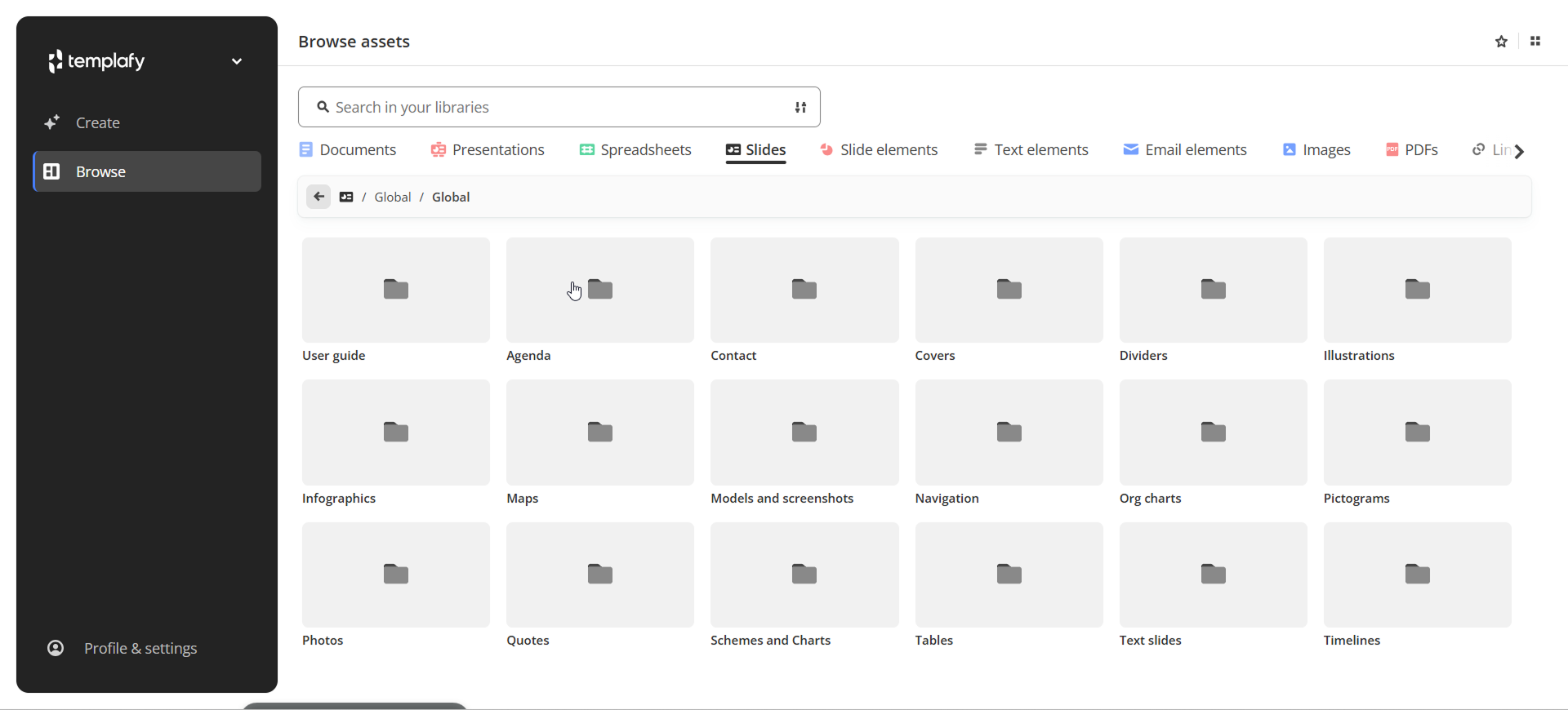Click the Slides library root breadcrumb icon
1568x710 pixels.
click(346, 197)
